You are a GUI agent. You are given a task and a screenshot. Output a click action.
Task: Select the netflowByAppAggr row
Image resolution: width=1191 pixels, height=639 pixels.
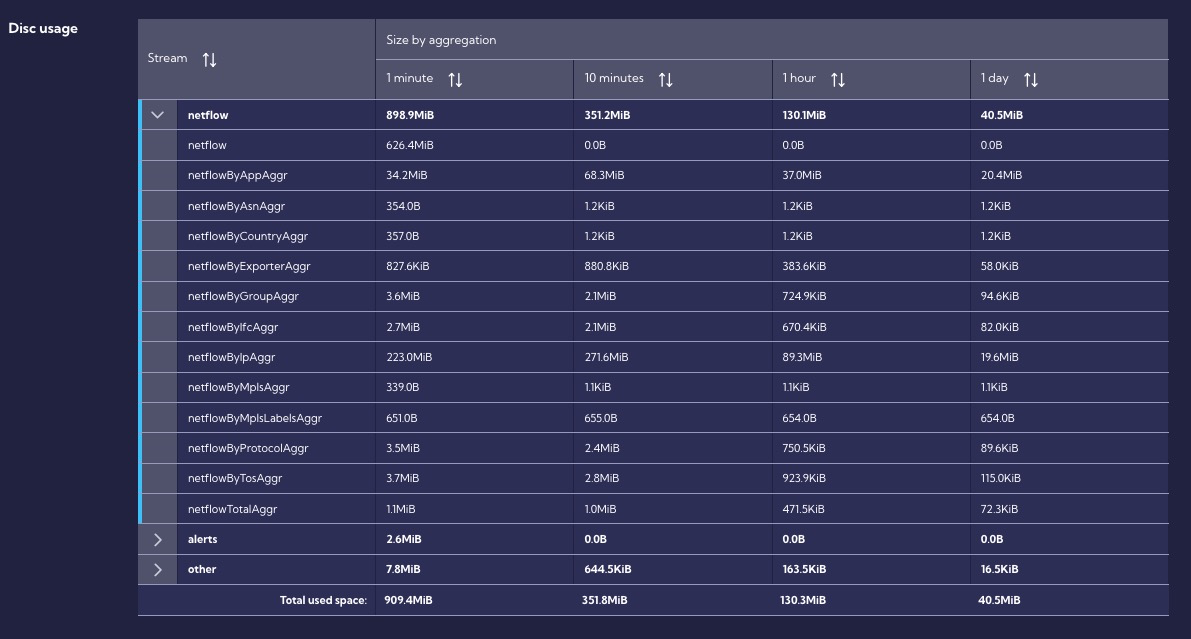[653, 176]
